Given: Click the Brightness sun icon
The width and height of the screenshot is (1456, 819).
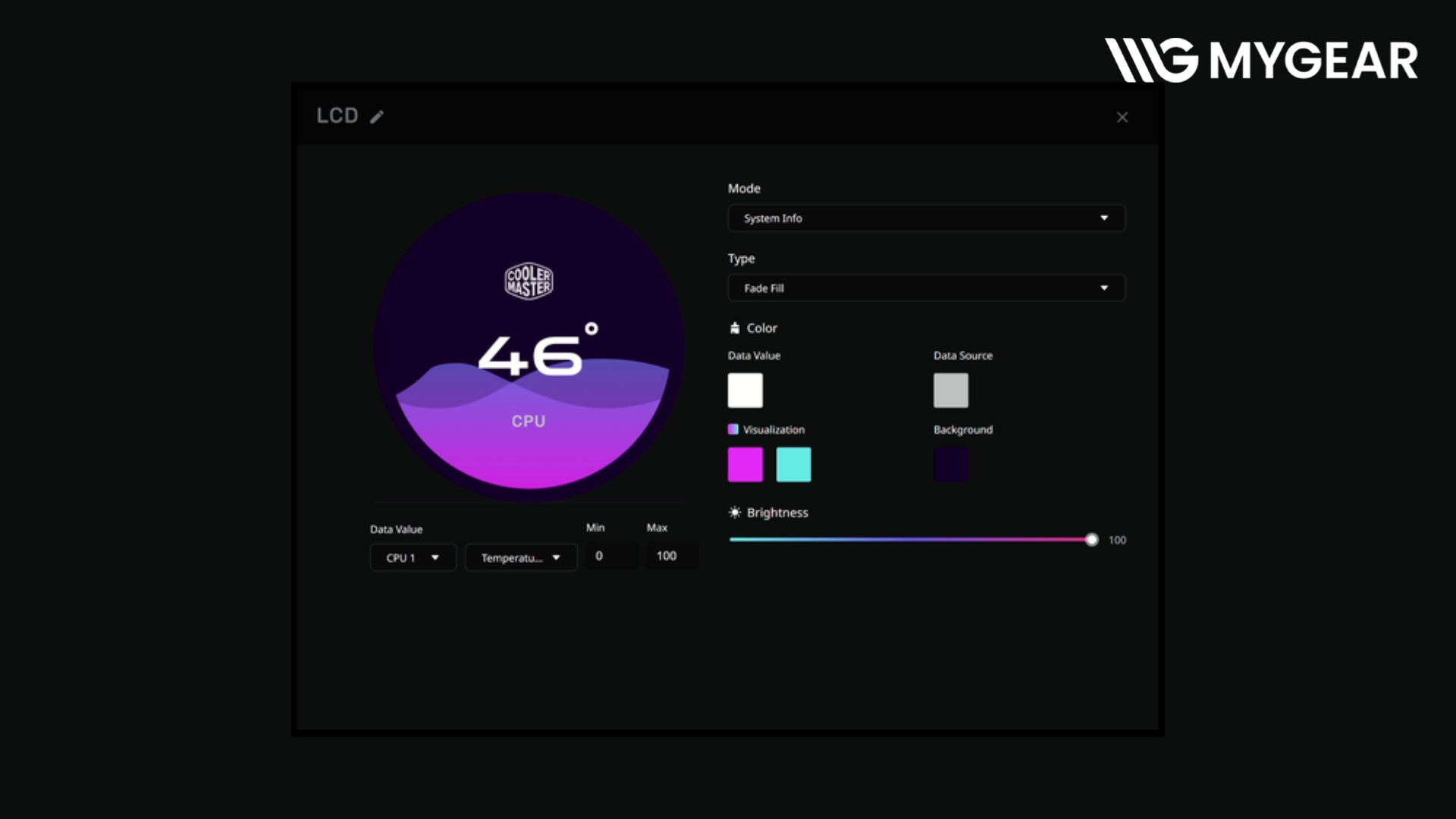Looking at the screenshot, I should pyautogui.click(x=735, y=513).
